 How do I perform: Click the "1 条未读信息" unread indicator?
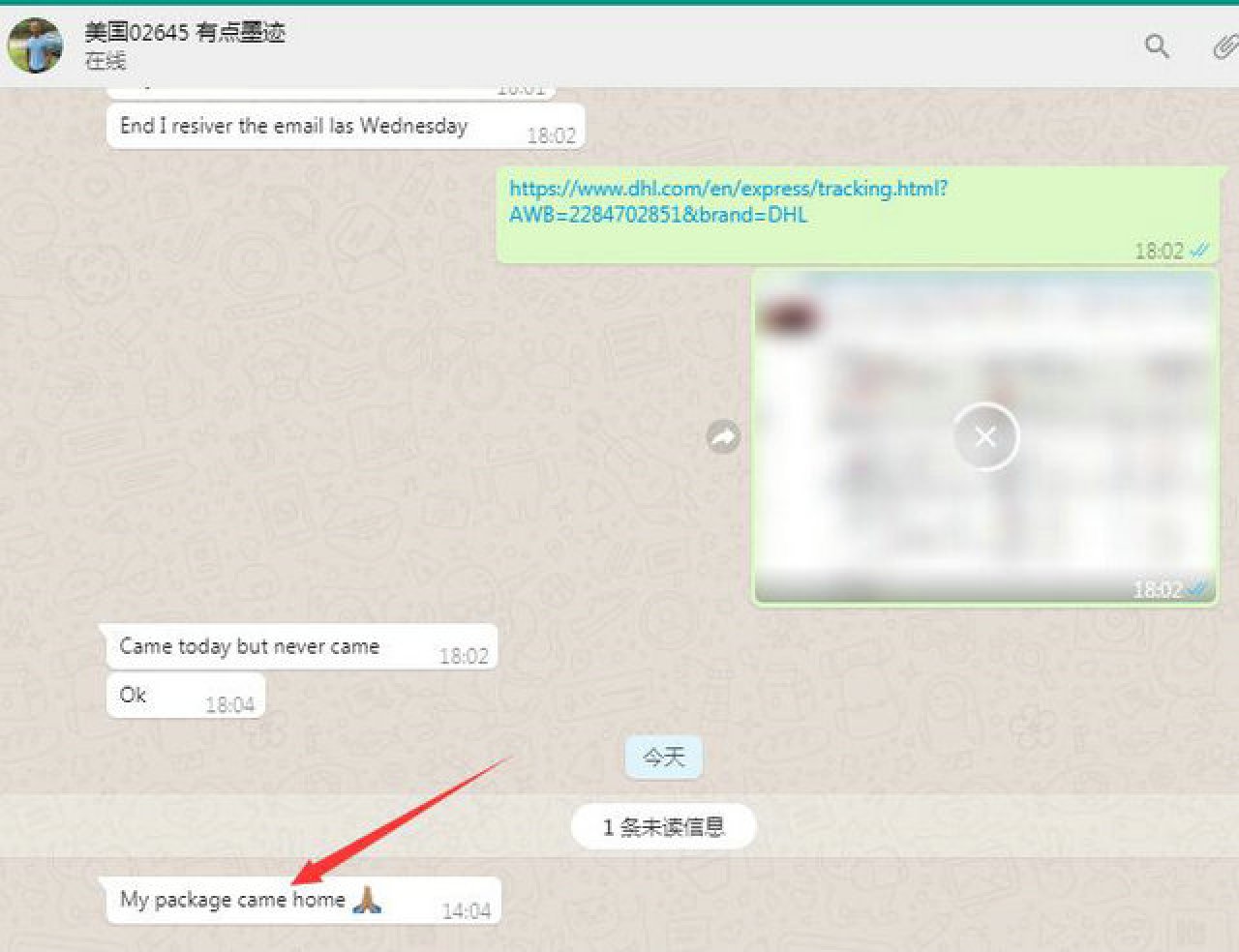tap(663, 827)
